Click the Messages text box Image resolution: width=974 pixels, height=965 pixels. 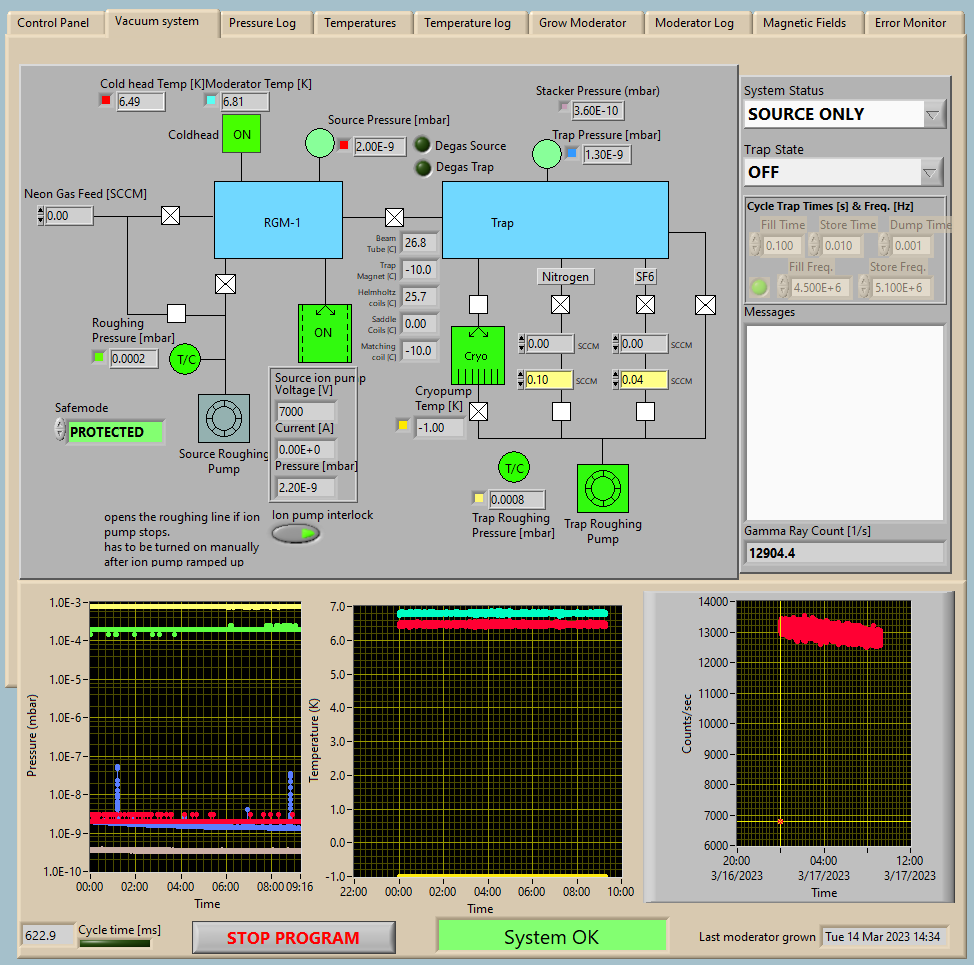tap(844, 423)
